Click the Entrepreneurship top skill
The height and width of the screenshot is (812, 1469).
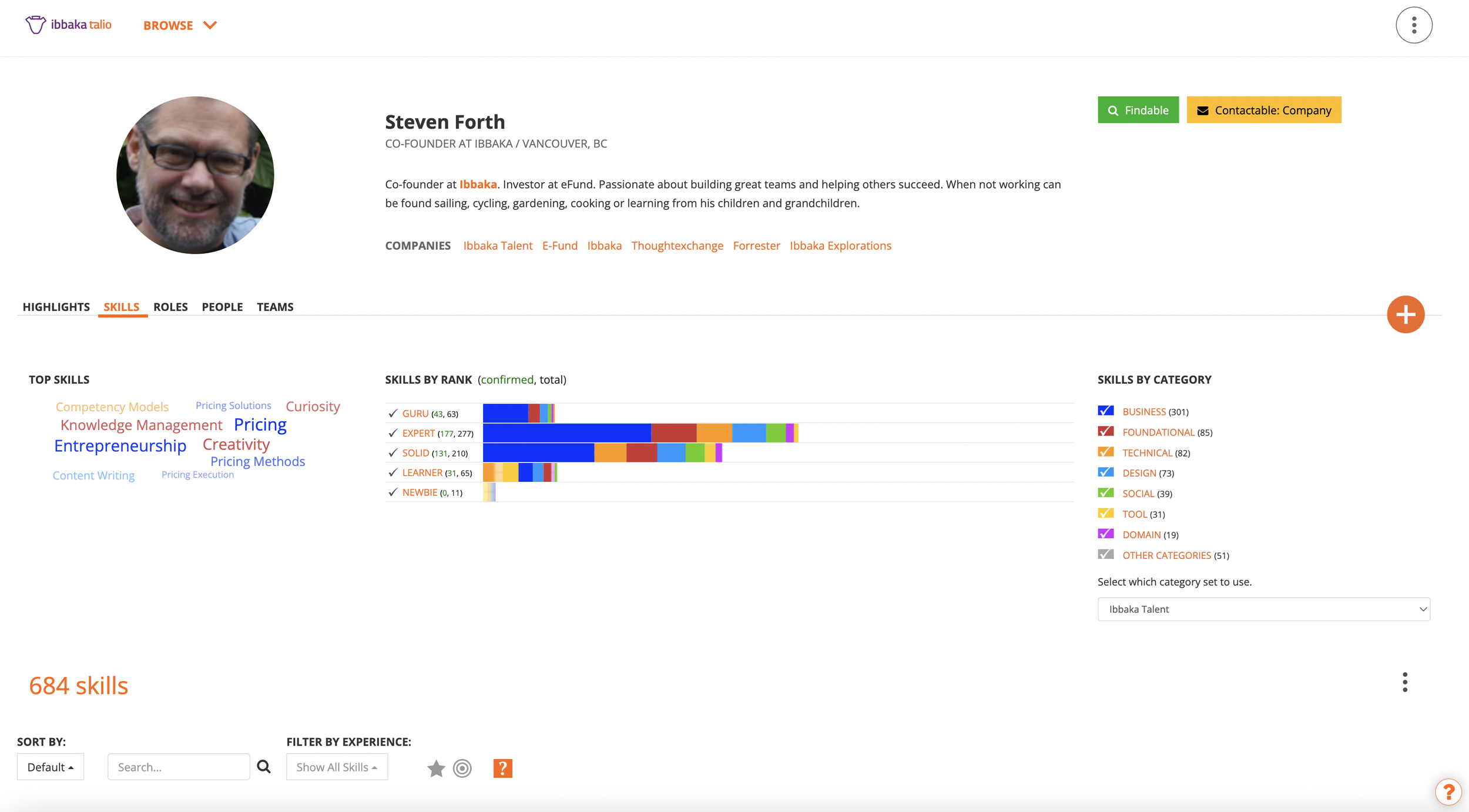tap(120, 446)
